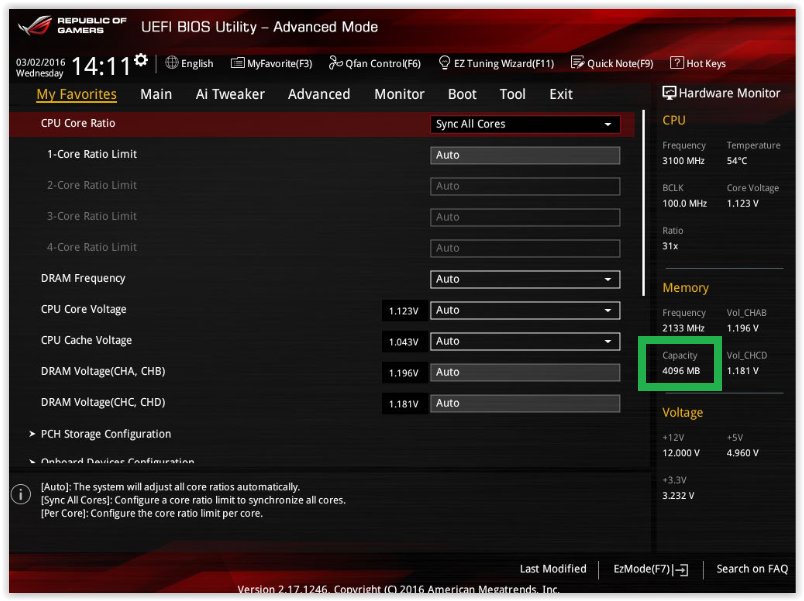
Task: Open the Boot menu
Action: click(461, 94)
